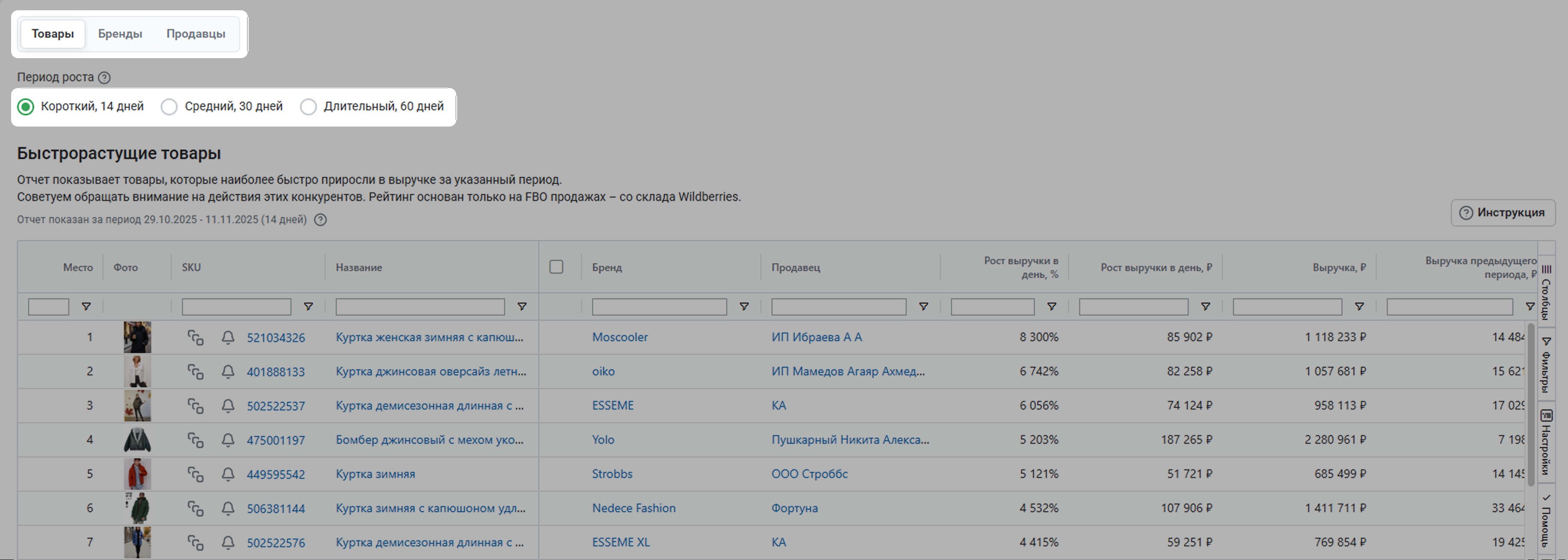
Task: Open the Moscooler brand link
Action: tap(620, 337)
